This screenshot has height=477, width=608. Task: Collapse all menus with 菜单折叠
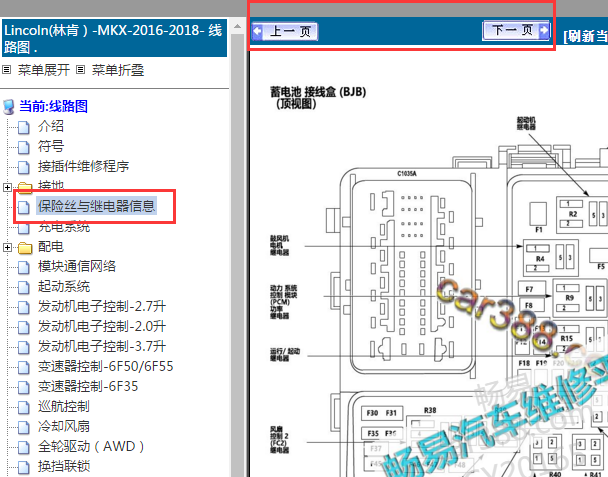tap(118, 70)
